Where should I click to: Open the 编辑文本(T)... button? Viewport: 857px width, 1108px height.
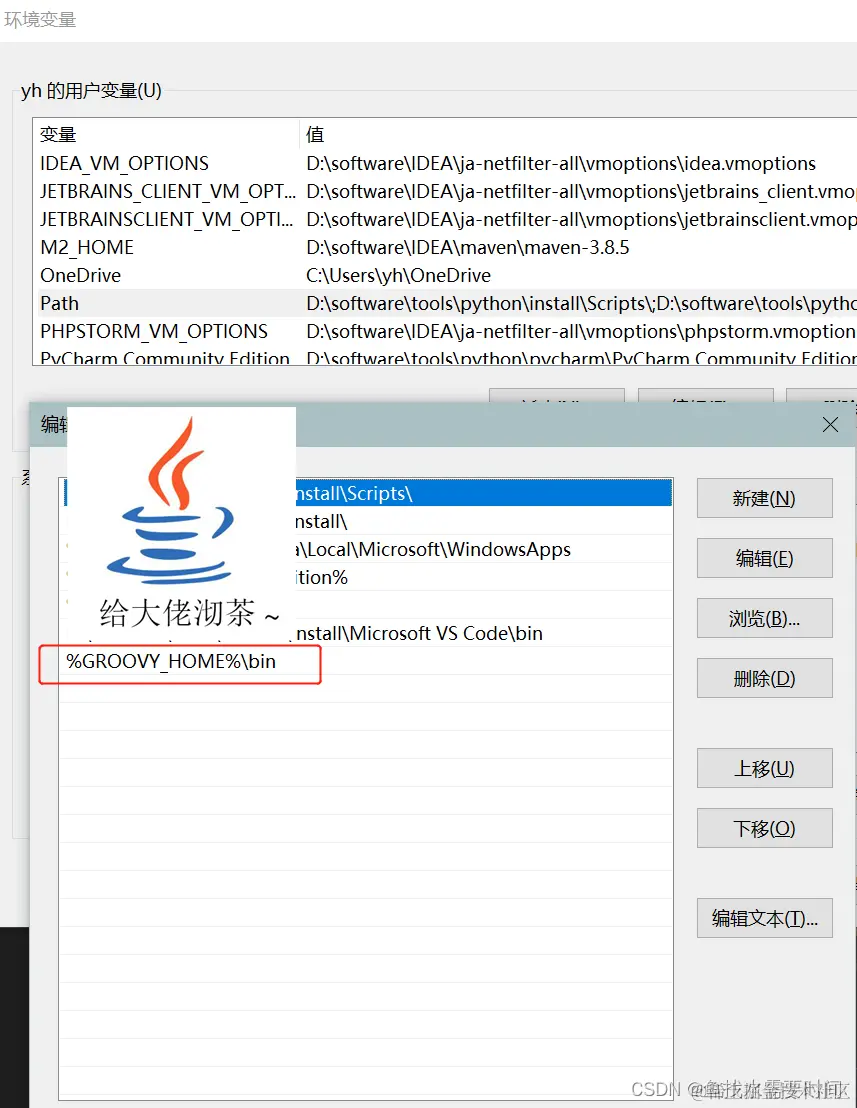764,918
